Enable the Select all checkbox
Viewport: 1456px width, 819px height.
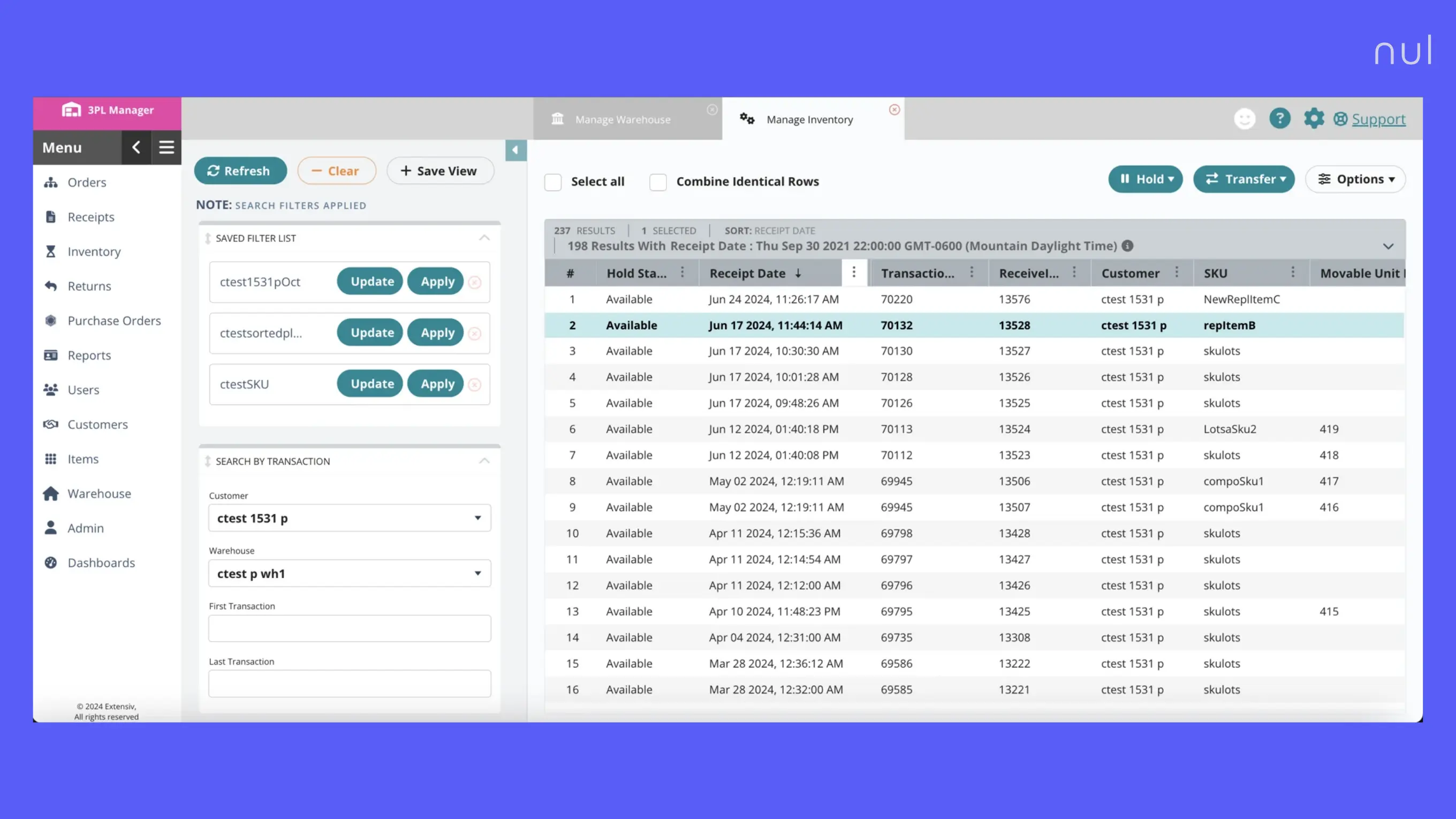tap(553, 182)
